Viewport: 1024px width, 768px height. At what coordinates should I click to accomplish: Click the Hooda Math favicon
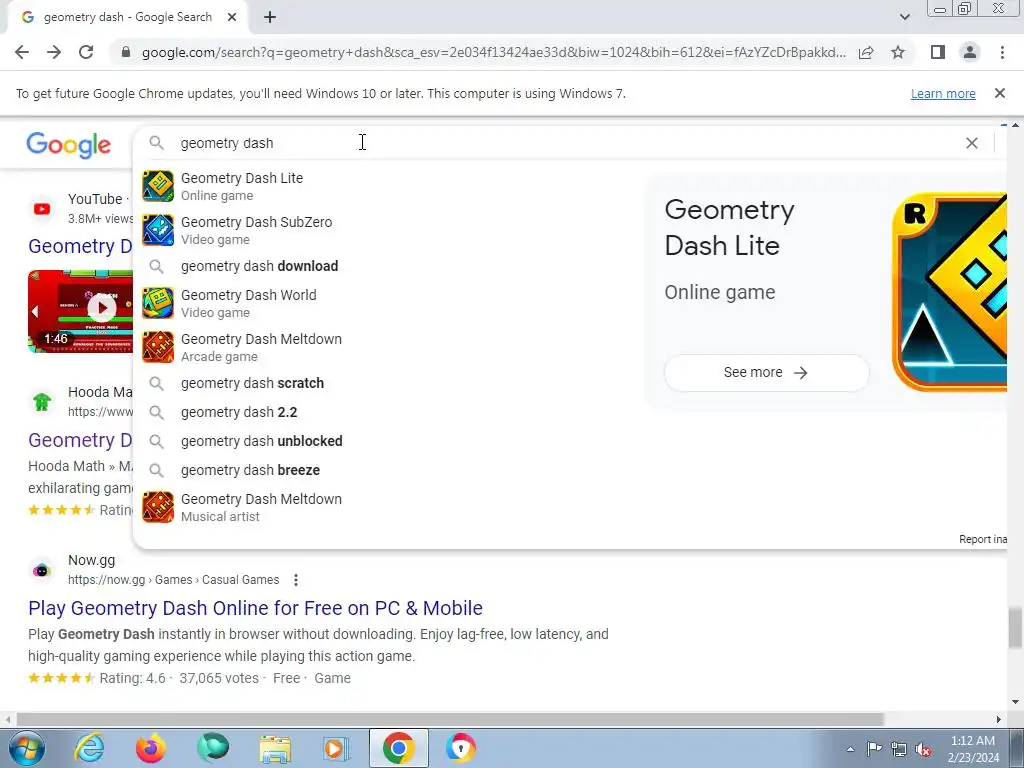click(x=42, y=402)
